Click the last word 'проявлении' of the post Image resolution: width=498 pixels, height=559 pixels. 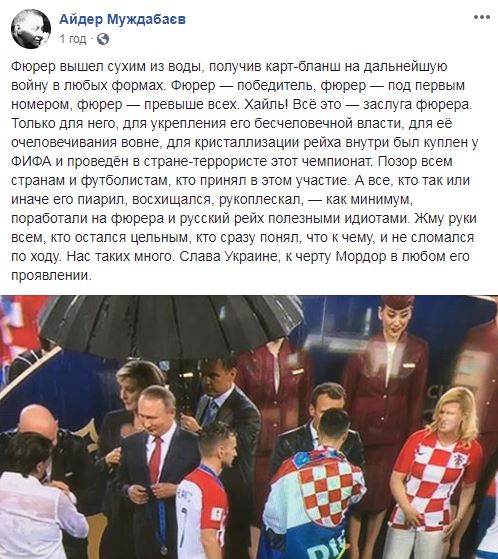coord(51,276)
